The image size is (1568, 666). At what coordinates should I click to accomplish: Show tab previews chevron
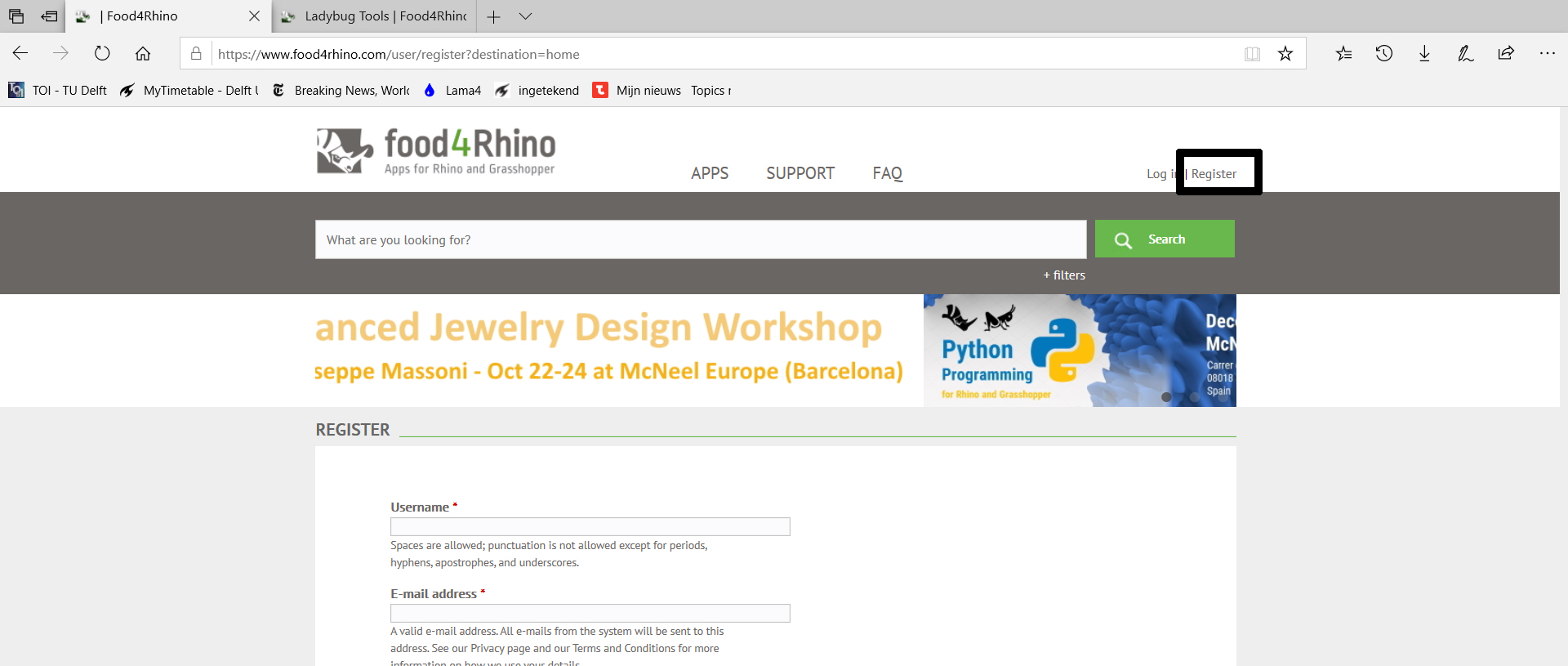click(x=525, y=16)
